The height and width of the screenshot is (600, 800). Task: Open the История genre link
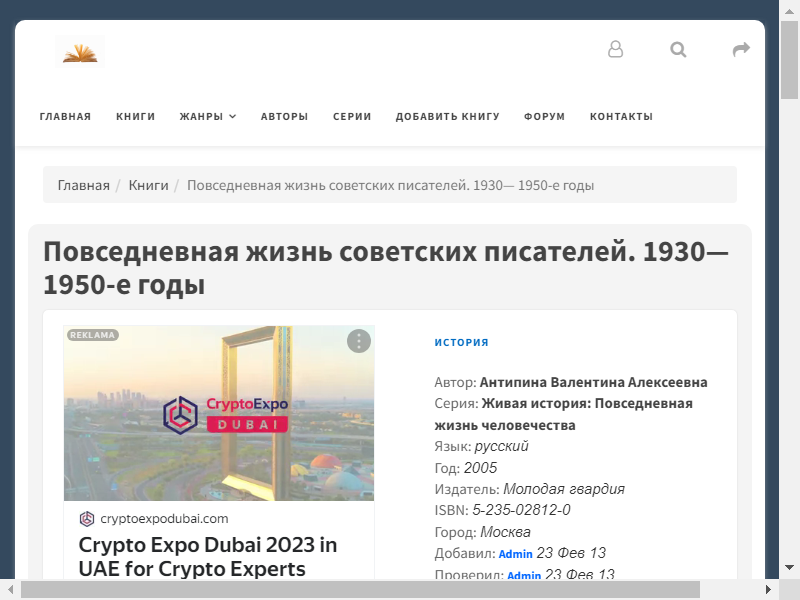click(x=461, y=342)
